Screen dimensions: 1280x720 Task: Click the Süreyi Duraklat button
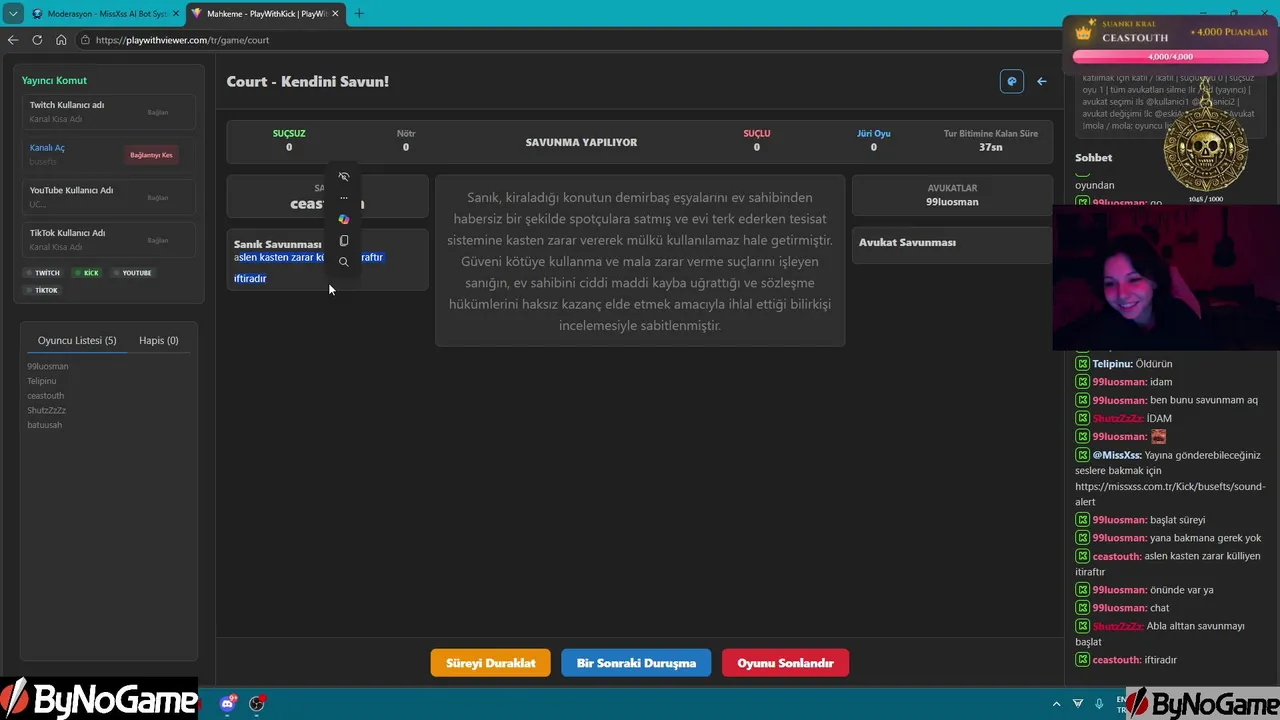(491, 663)
